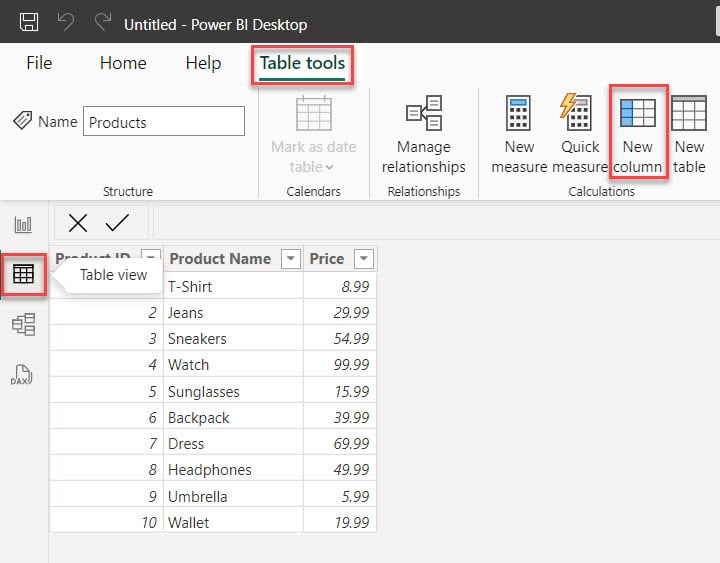Screen dimensions: 720x563
Task: Select Product ID cell 7
Action: tap(107, 444)
